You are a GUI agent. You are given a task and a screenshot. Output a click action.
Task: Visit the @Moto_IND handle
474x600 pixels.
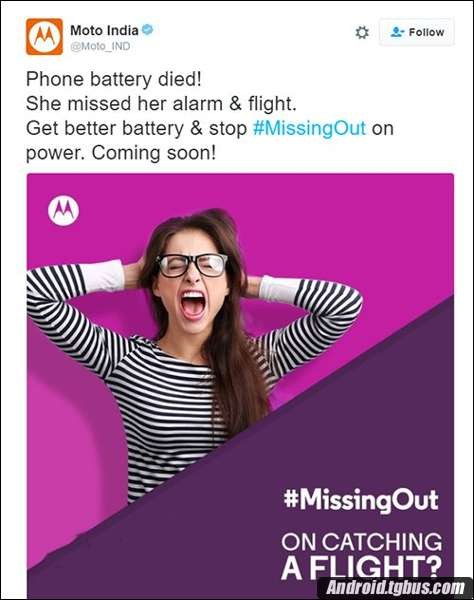(x=100, y=46)
